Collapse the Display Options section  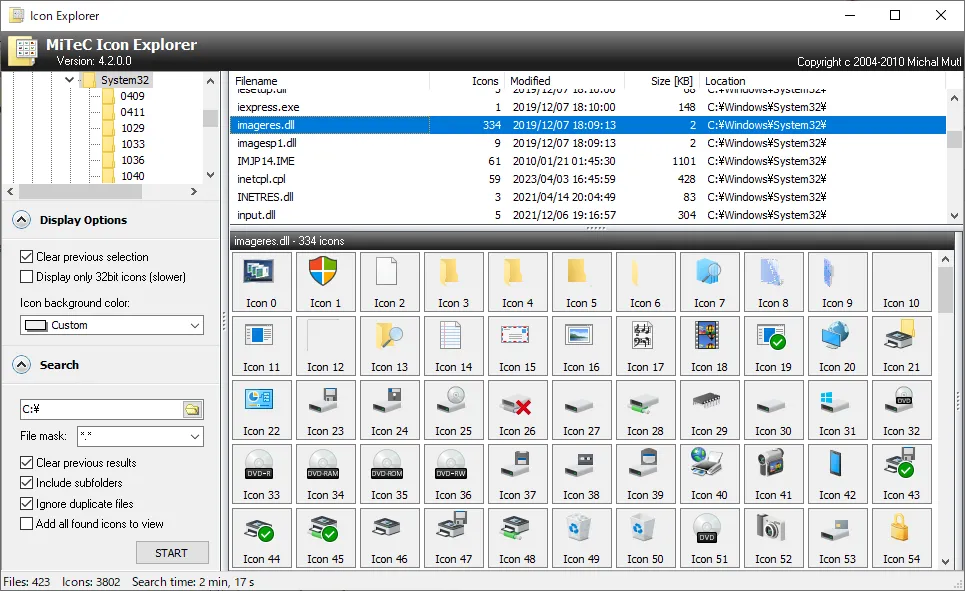point(22,220)
